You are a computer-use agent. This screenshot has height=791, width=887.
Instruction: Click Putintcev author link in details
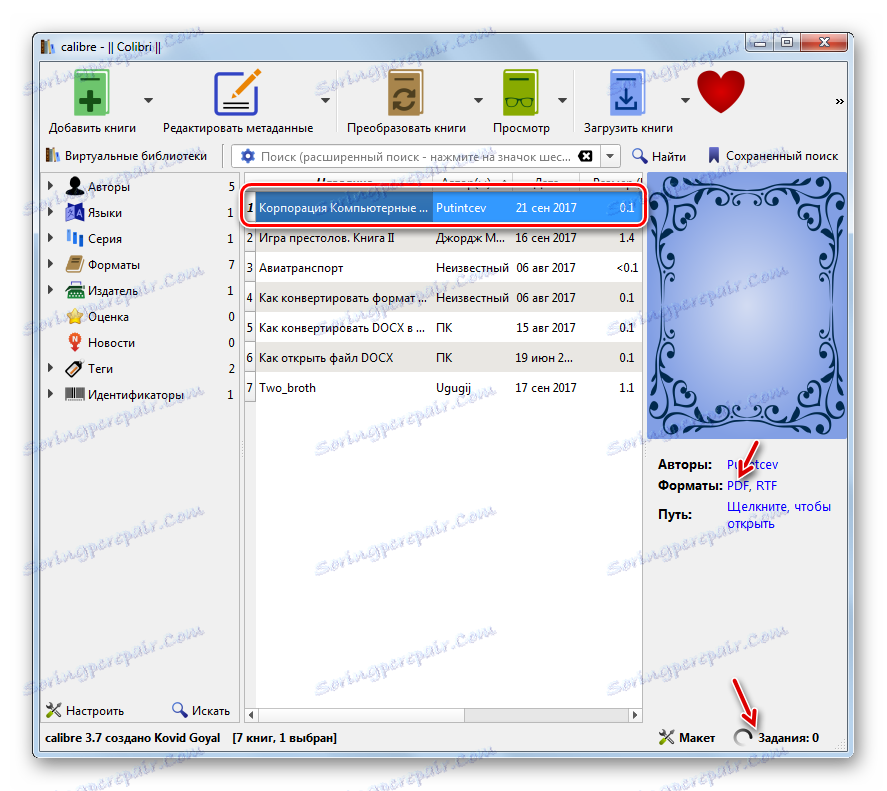752,465
